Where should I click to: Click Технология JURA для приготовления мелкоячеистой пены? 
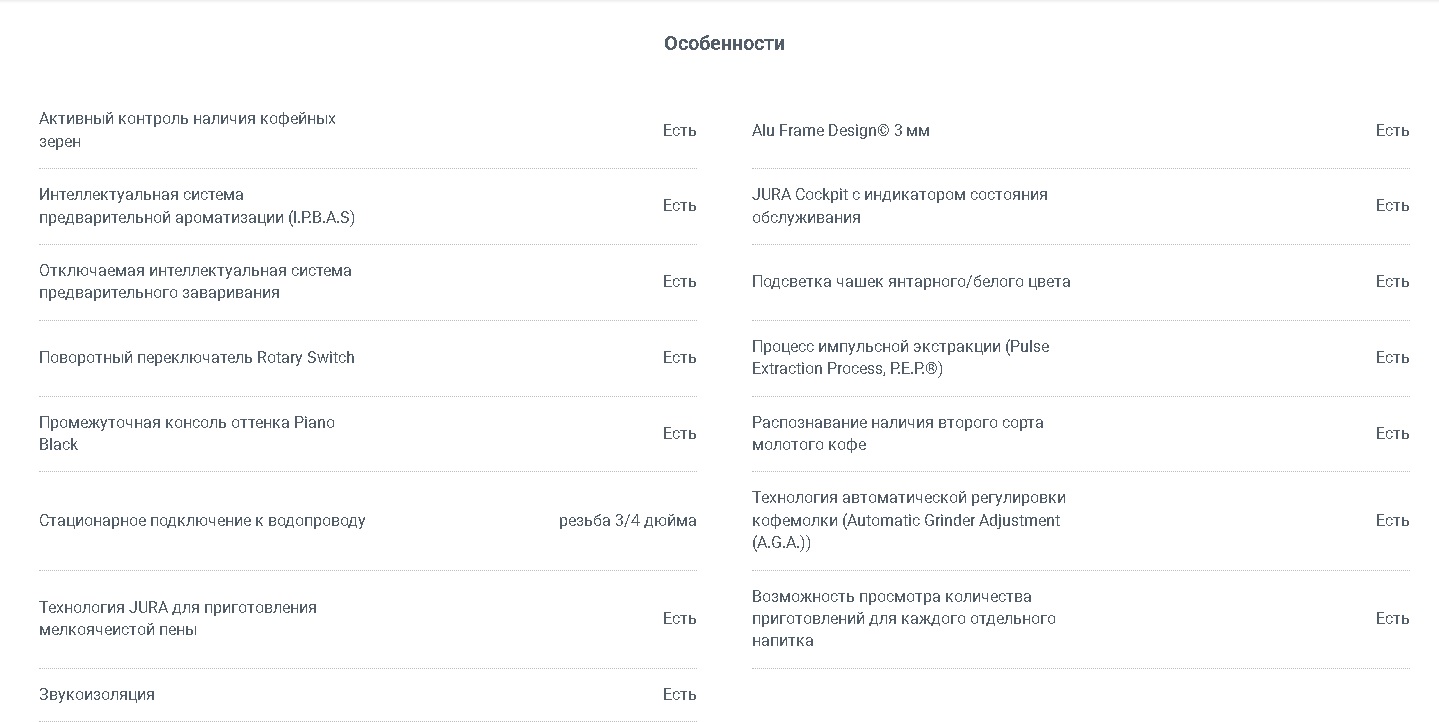point(178,619)
